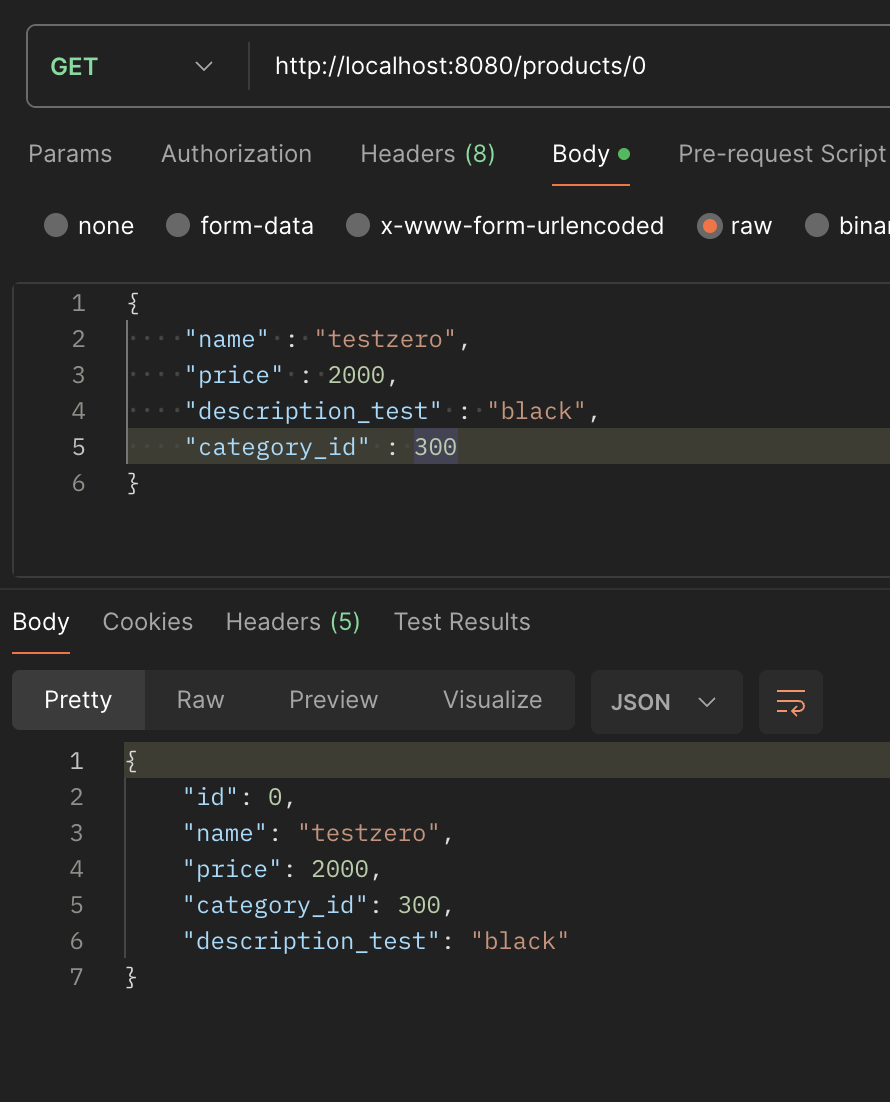Switch to the Params tab
Viewport: 890px width, 1102px height.
click(x=70, y=154)
